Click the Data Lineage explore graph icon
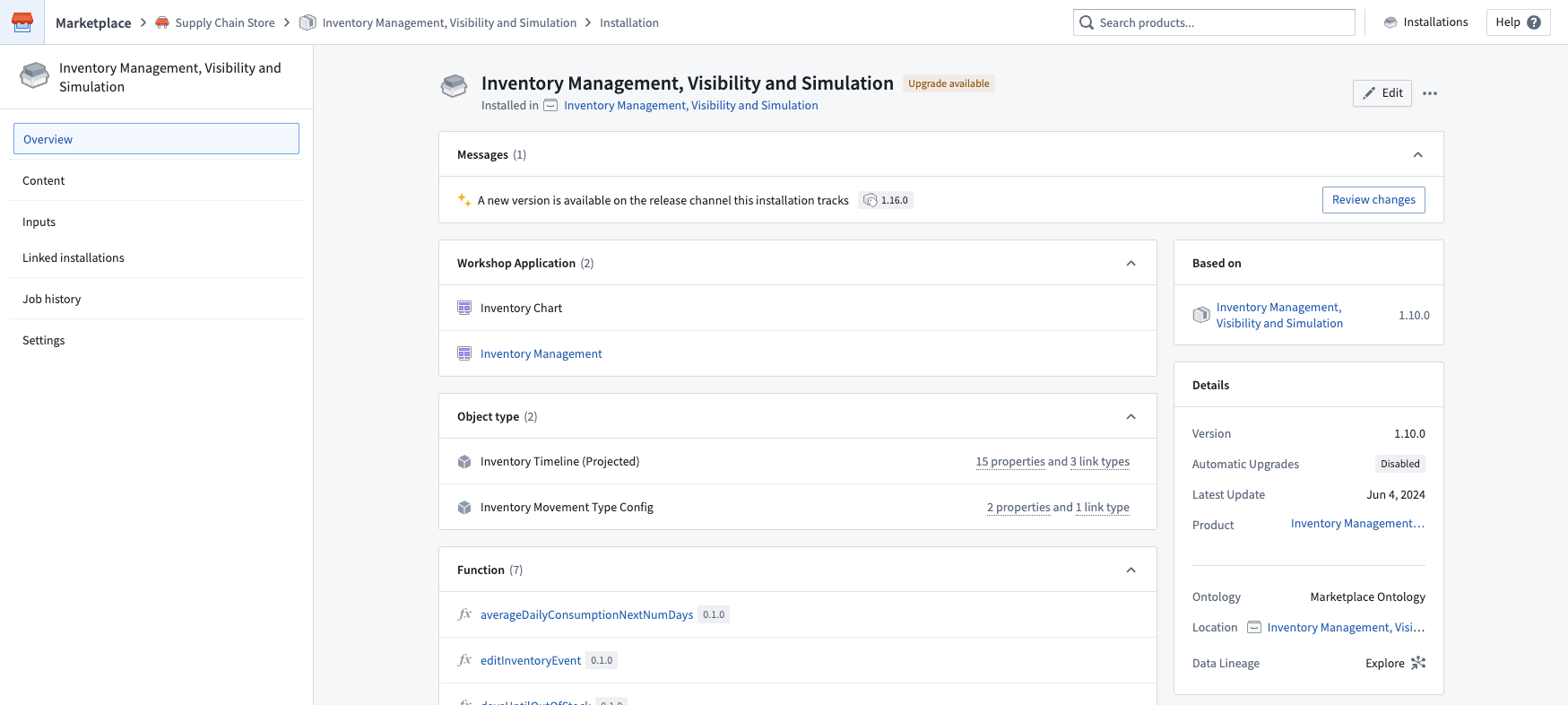Image resolution: width=1568 pixels, height=705 pixels. pos(1418,663)
